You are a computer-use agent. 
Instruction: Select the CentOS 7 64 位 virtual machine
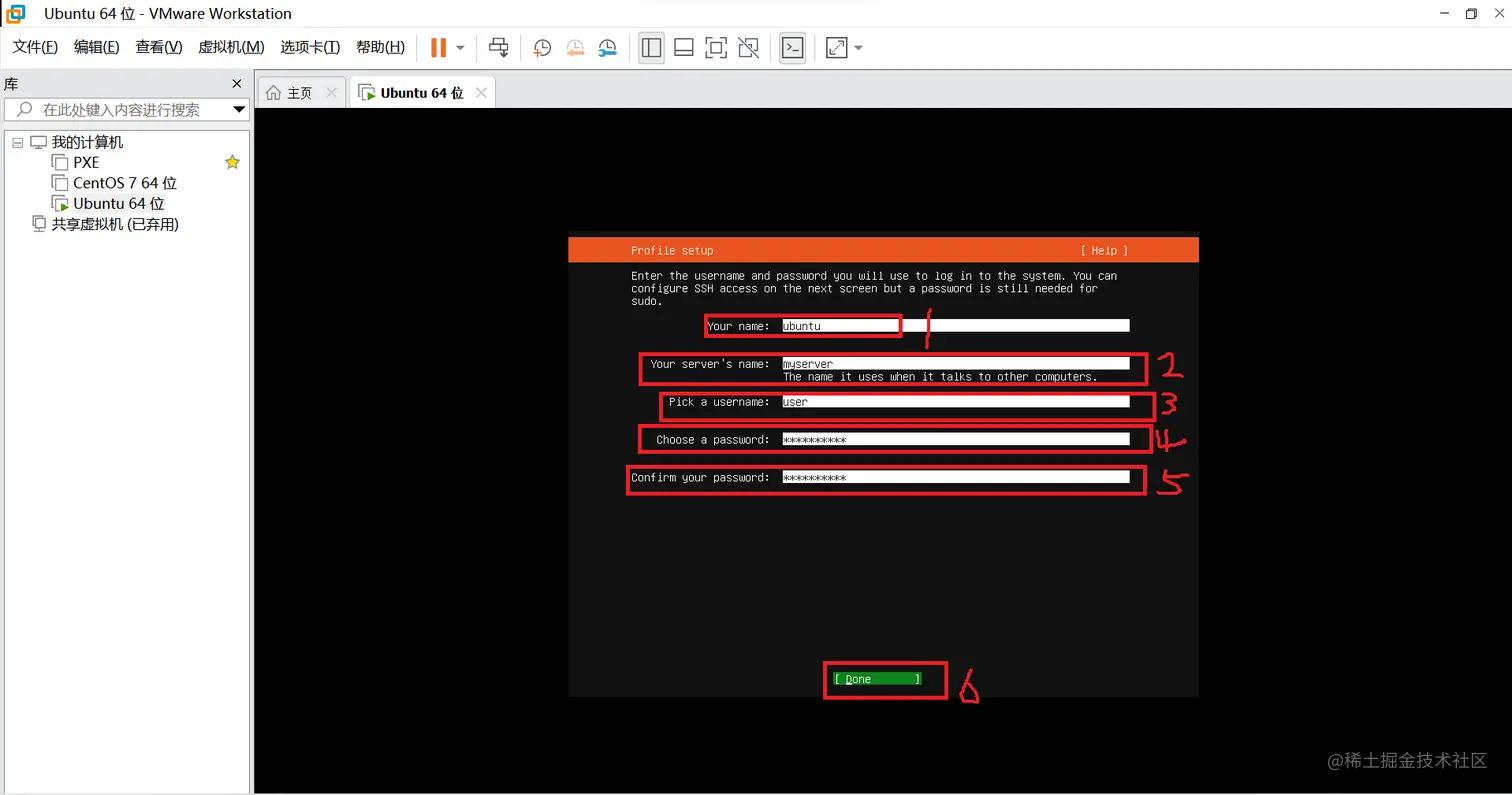pyautogui.click(x=124, y=183)
